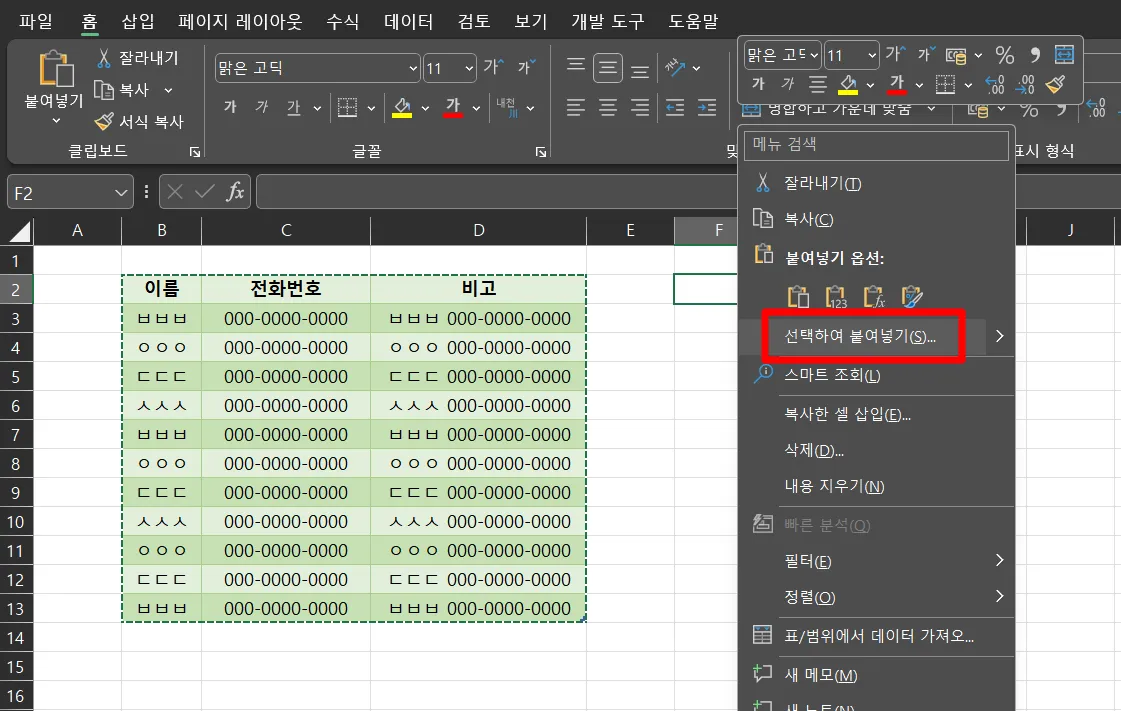Open the Clipboard (클립보드) dialog launcher

click(x=194, y=151)
